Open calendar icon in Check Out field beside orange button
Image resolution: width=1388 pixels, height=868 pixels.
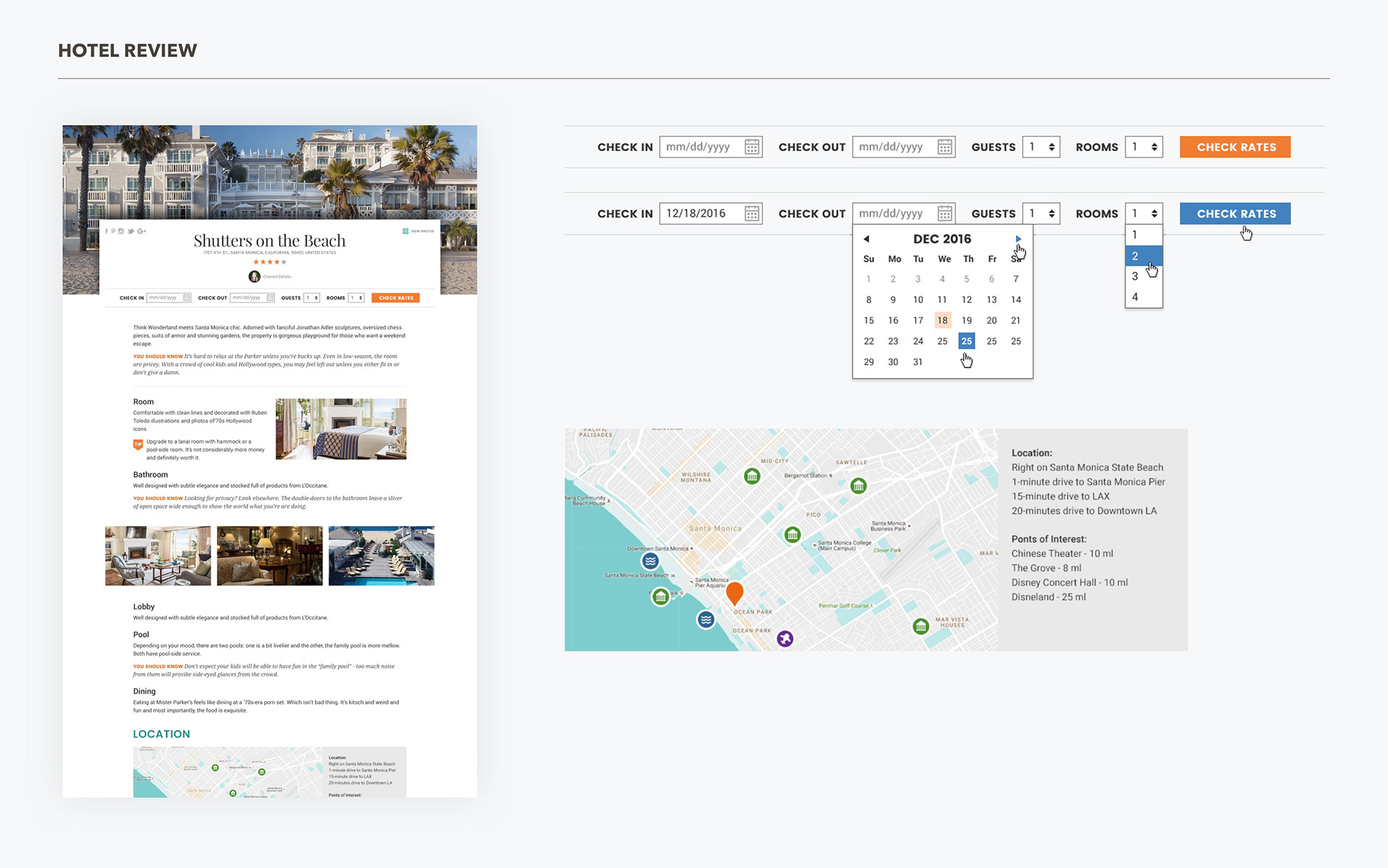[x=945, y=147]
